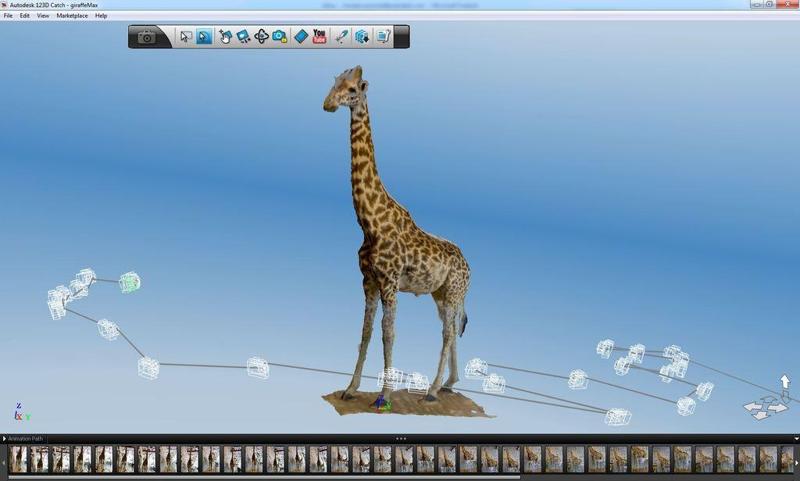
Task: Click the right scroll arrow of photo strip
Action: [x=797, y=461]
